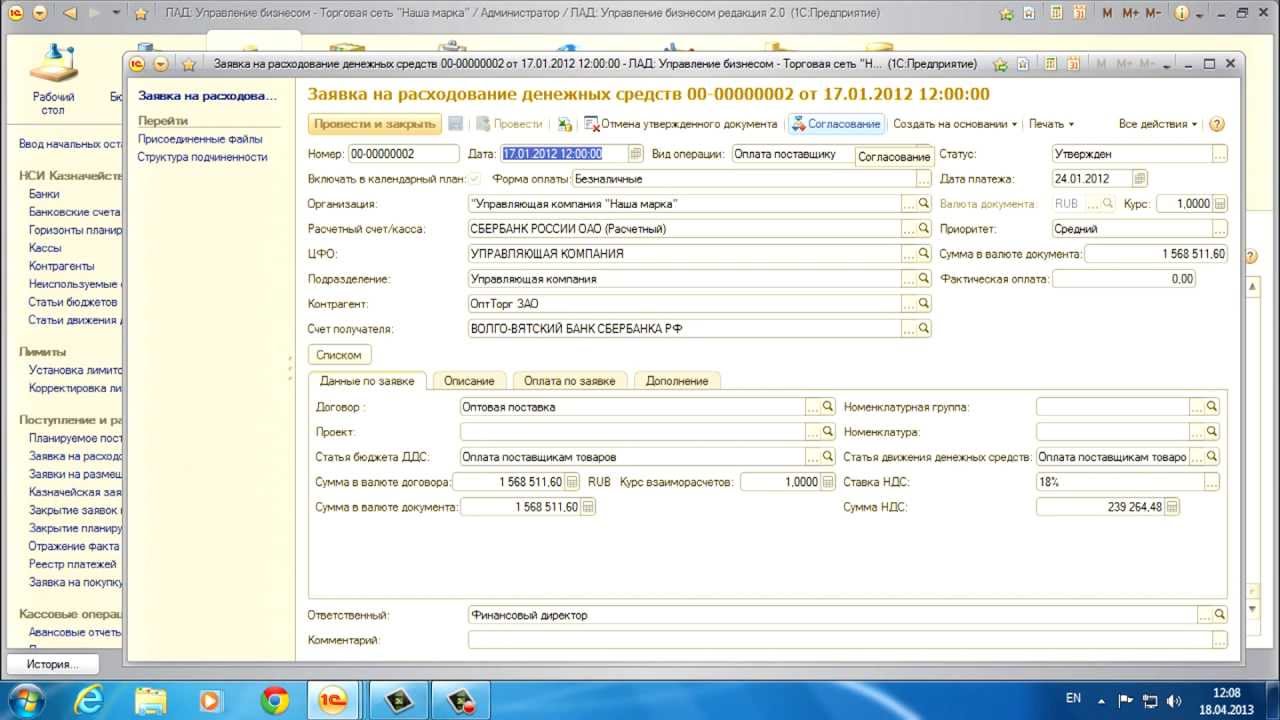Toggle Включать в календарный план checkbox
Image resolution: width=1280 pixels, height=720 pixels.
coord(475,179)
